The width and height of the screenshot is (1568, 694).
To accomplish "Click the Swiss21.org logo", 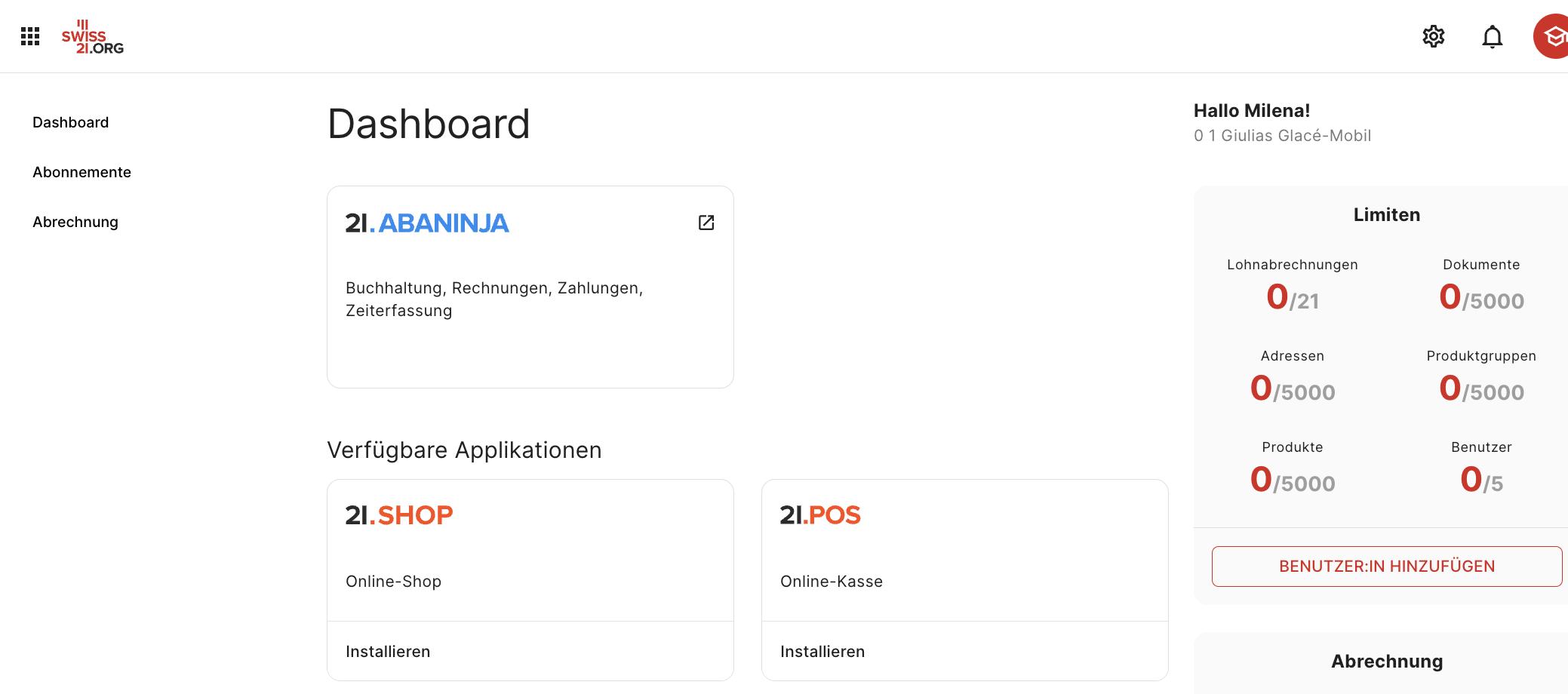I will tap(92, 38).
